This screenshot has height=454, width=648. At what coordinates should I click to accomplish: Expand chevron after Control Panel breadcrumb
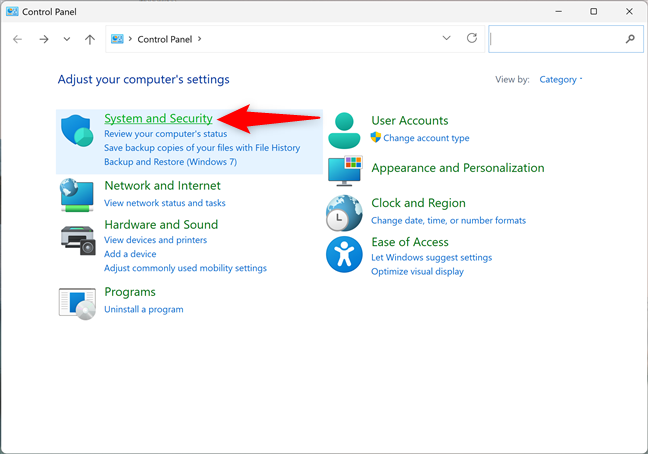(200, 39)
